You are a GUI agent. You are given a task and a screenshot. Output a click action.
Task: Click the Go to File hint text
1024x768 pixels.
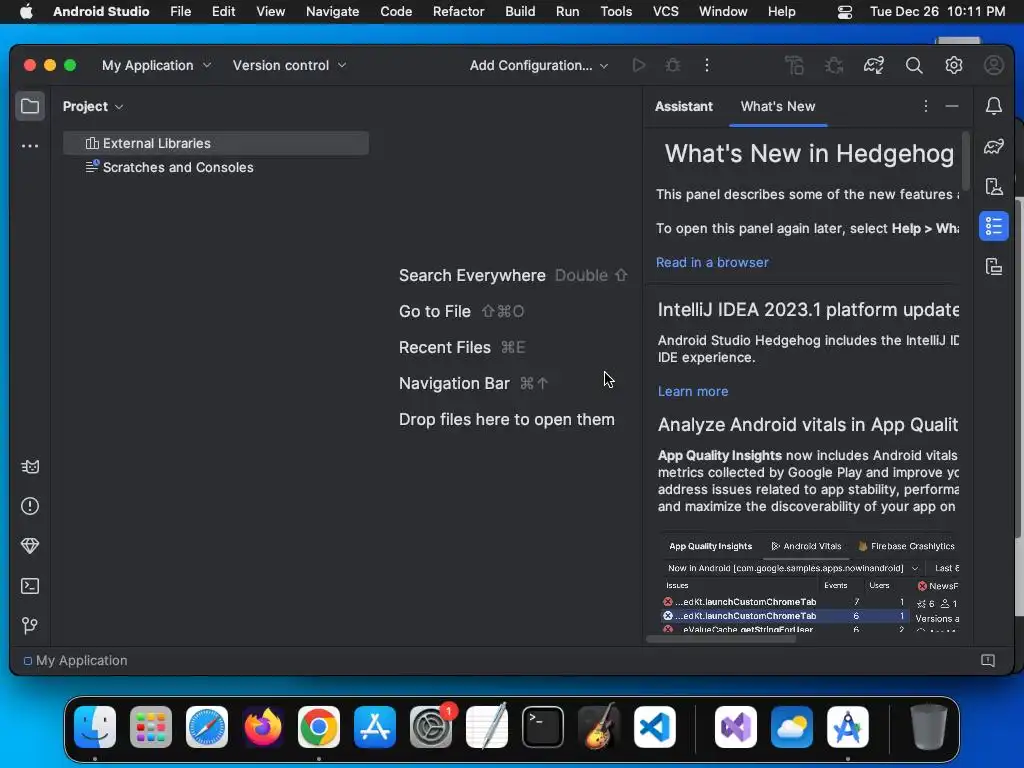[x=435, y=312]
